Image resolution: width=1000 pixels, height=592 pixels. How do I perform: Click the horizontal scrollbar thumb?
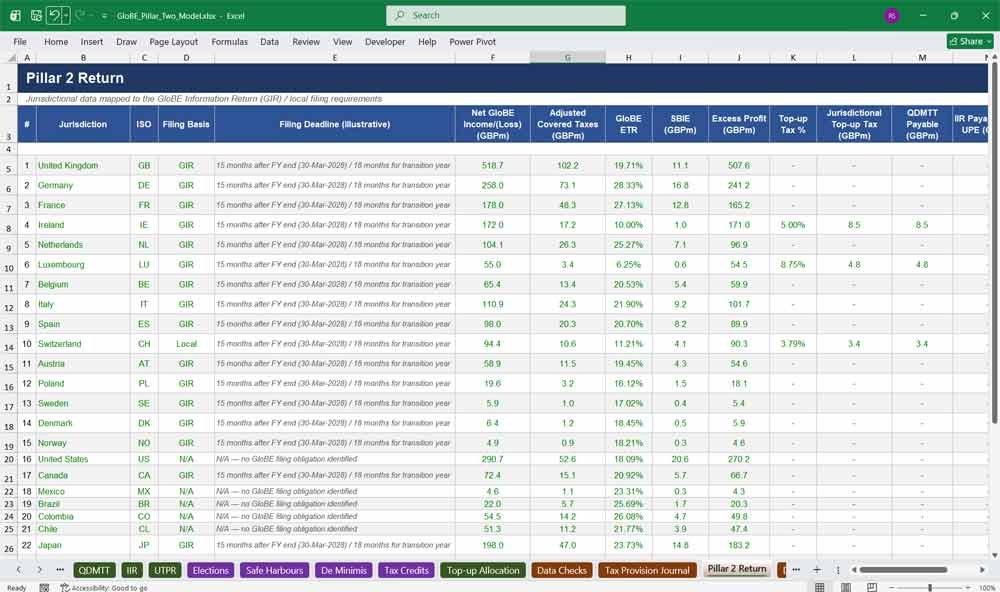(x=903, y=570)
